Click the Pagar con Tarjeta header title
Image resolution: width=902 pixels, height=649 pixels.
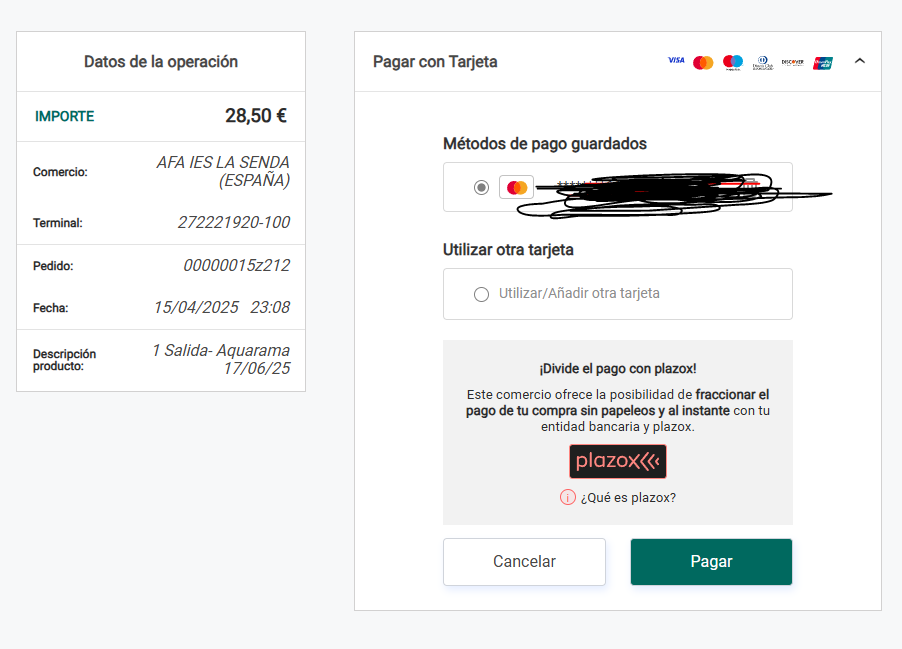(435, 62)
